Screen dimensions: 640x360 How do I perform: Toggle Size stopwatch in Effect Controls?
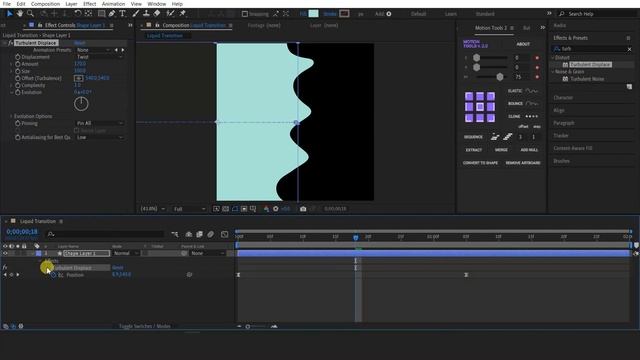pos(18,71)
